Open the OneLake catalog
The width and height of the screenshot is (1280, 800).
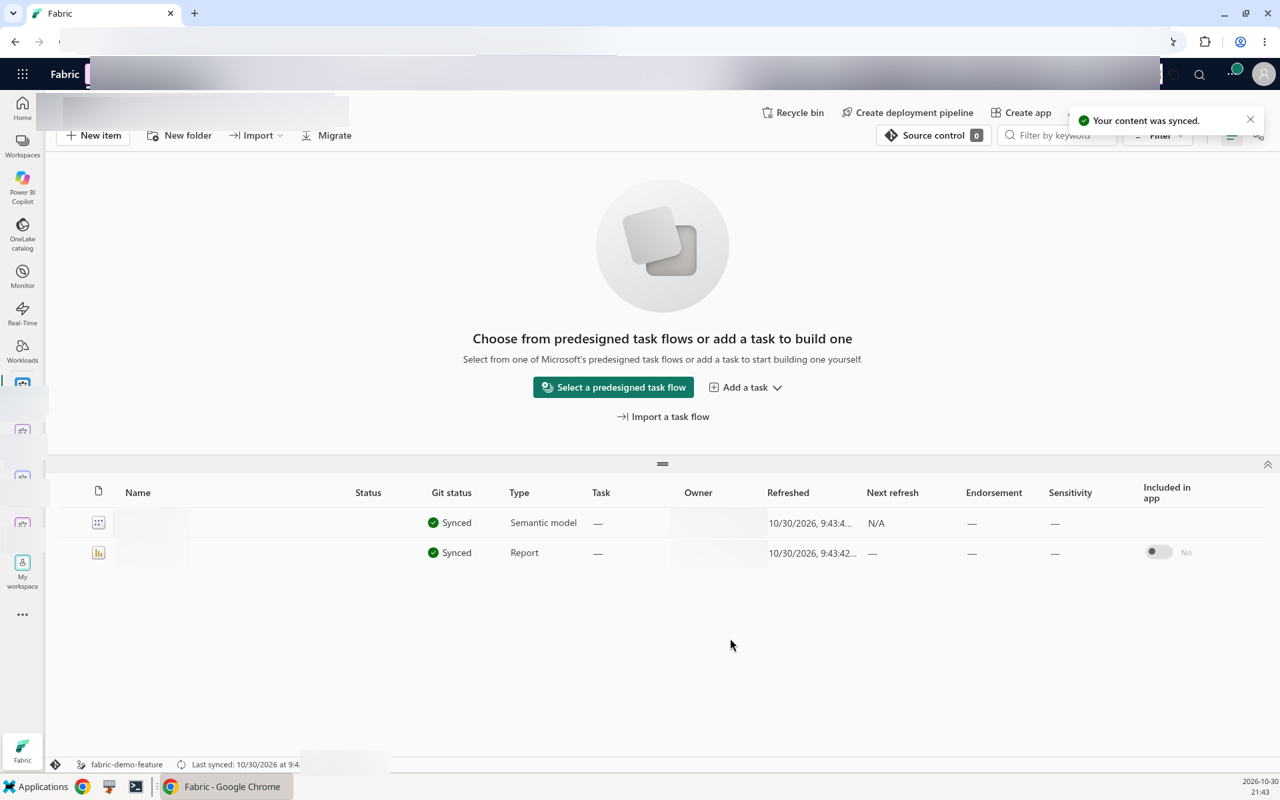pyautogui.click(x=22, y=234)
